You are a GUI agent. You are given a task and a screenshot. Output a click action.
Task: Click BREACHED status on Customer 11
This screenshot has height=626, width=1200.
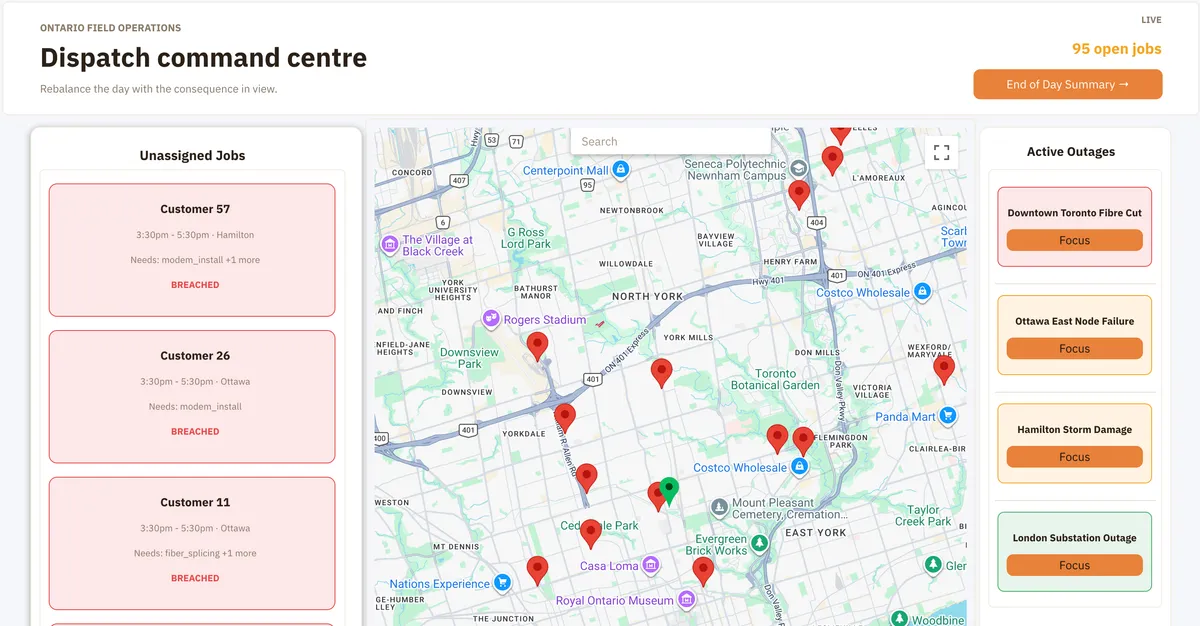[195, 578]
